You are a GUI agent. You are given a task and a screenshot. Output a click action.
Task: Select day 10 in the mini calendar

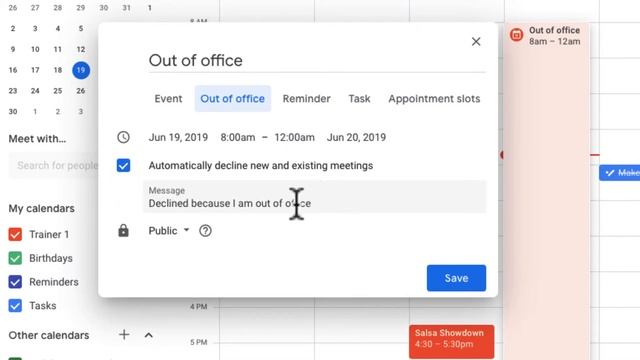coord(35,49)
